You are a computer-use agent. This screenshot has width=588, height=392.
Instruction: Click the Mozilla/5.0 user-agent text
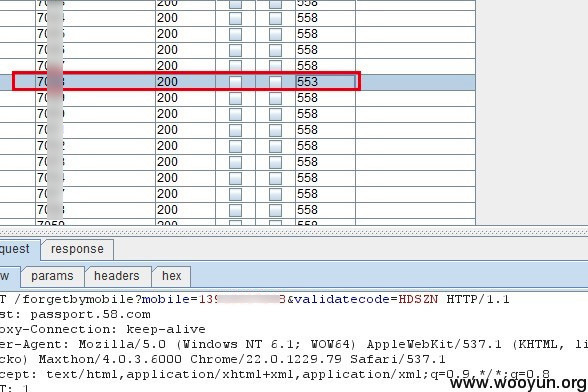pyautogui.click(x=122, y=344)
